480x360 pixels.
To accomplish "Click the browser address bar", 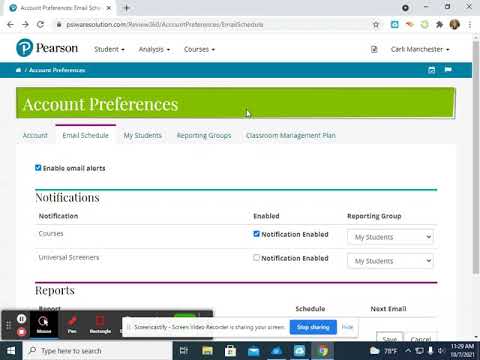I will (x=213, y=24).
